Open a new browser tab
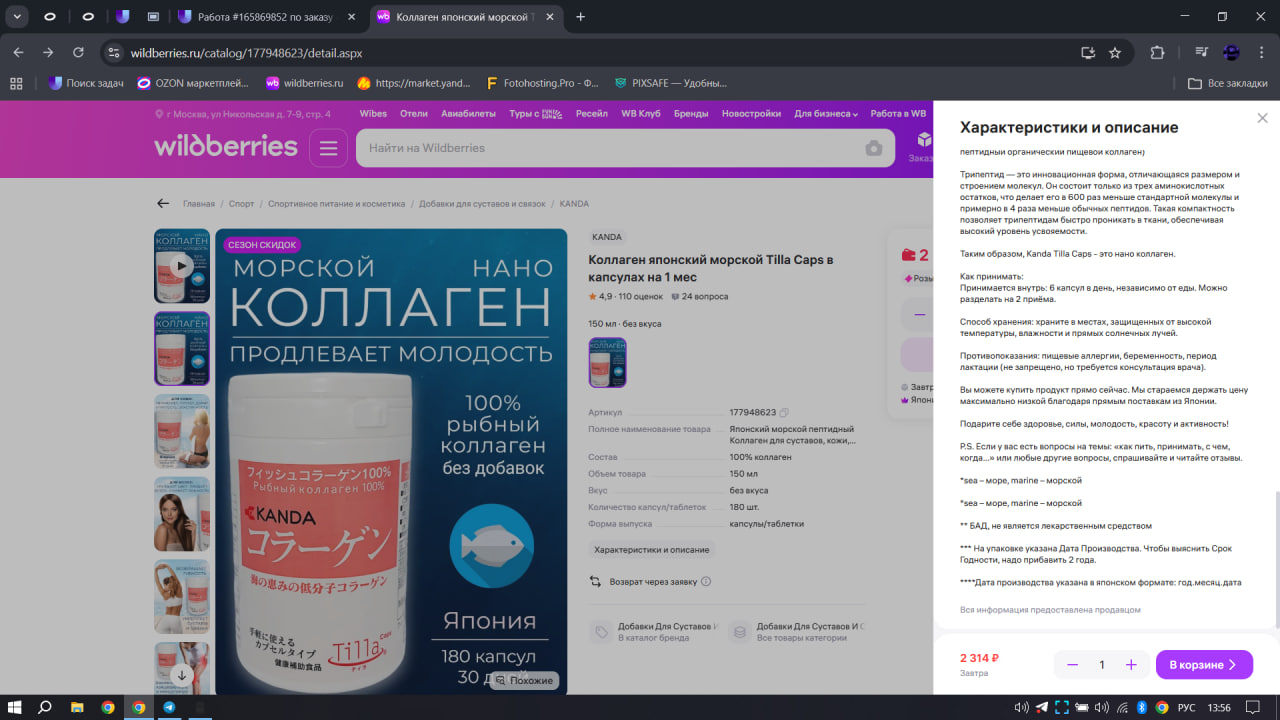 tap(581, 17)
